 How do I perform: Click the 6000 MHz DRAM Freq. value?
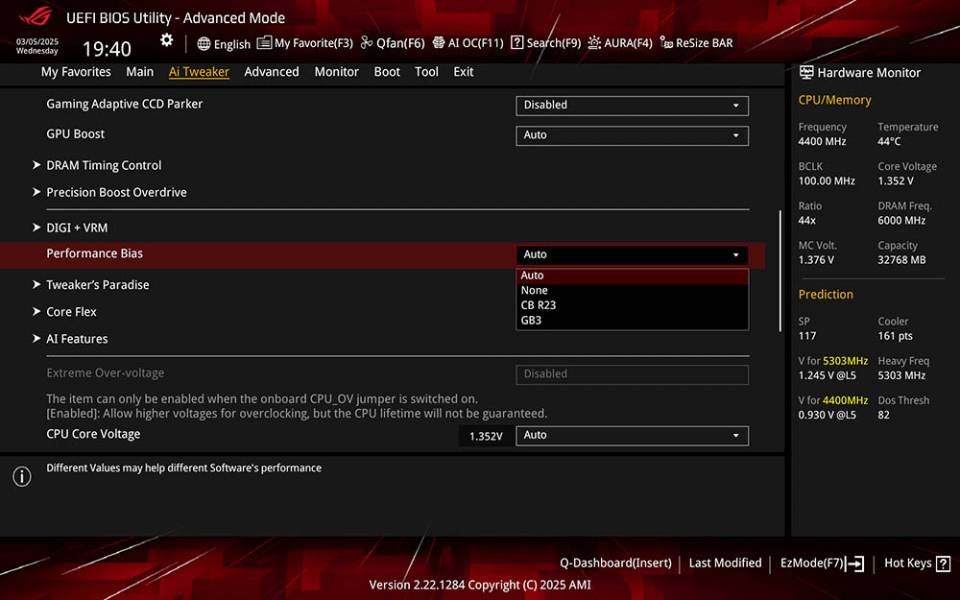901,220
